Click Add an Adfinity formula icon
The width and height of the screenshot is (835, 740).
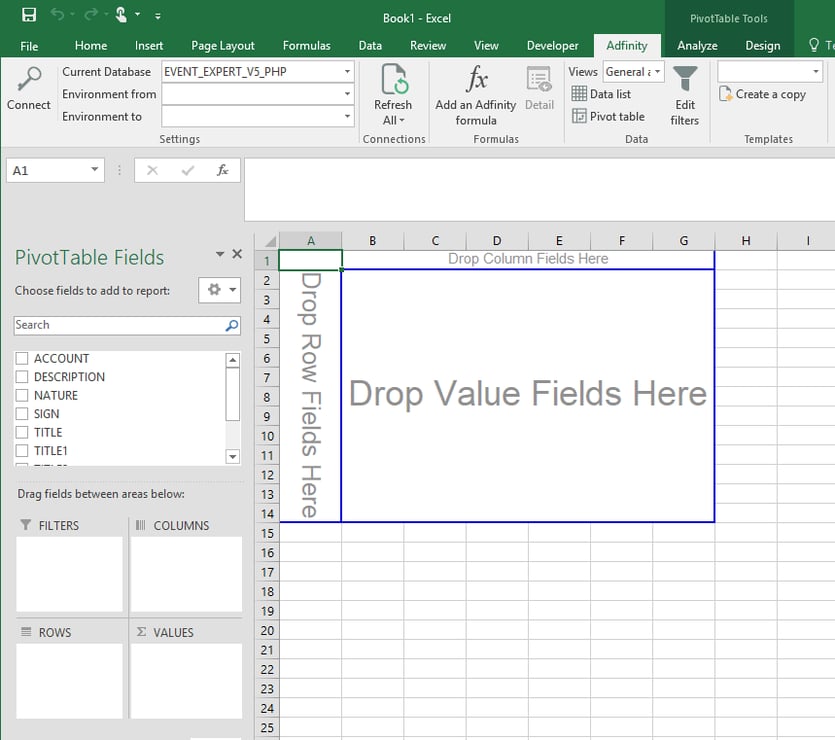[x=476, y=81]
